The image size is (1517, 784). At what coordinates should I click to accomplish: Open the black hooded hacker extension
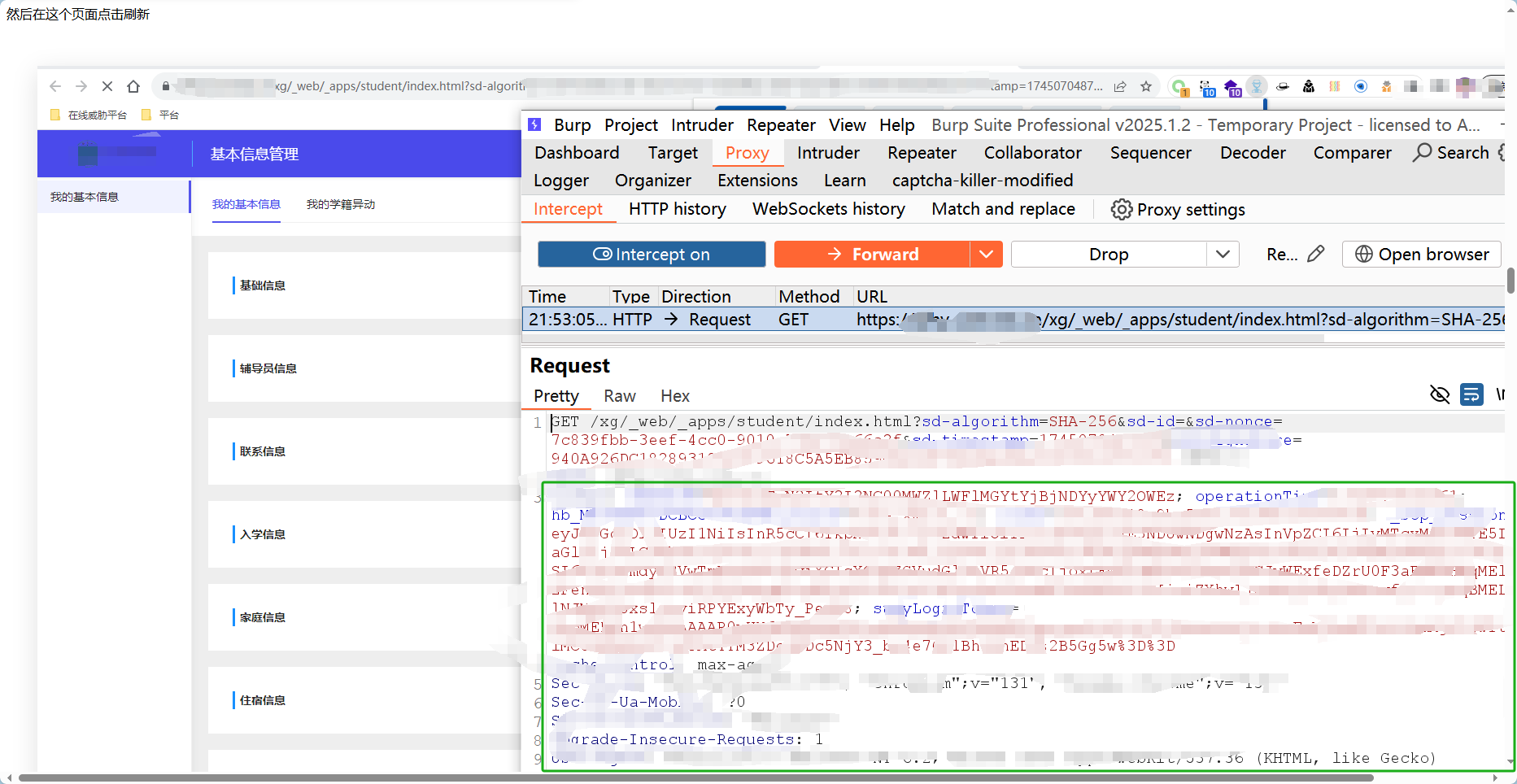click(1309, 86)
